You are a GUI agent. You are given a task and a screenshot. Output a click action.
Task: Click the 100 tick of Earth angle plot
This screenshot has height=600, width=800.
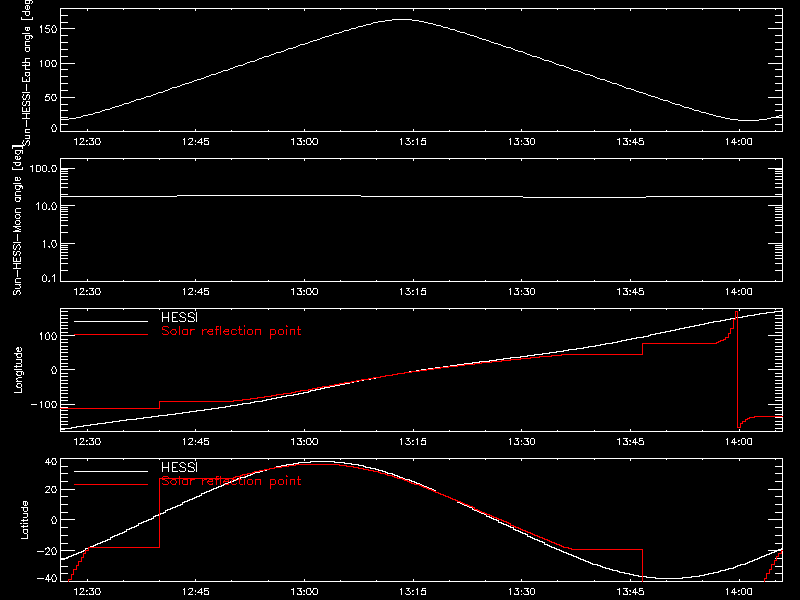tap(47, 64)
